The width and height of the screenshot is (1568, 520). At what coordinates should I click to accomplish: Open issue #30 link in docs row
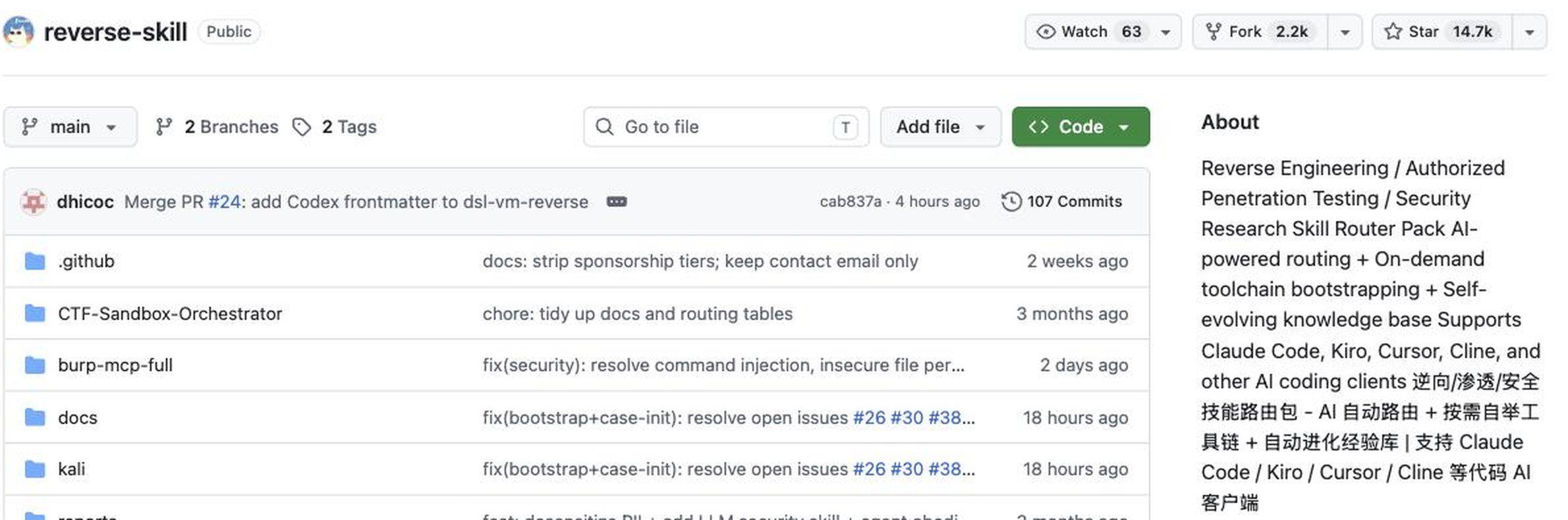tap(907, 417)
